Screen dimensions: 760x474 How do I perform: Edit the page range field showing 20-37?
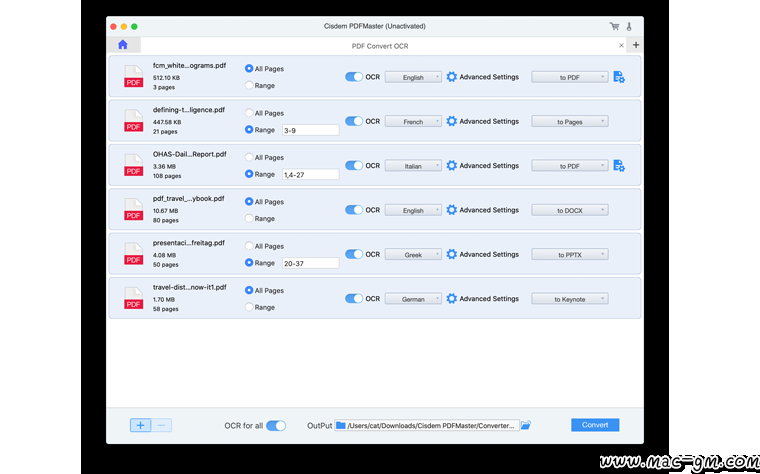(x=311, y=263)
